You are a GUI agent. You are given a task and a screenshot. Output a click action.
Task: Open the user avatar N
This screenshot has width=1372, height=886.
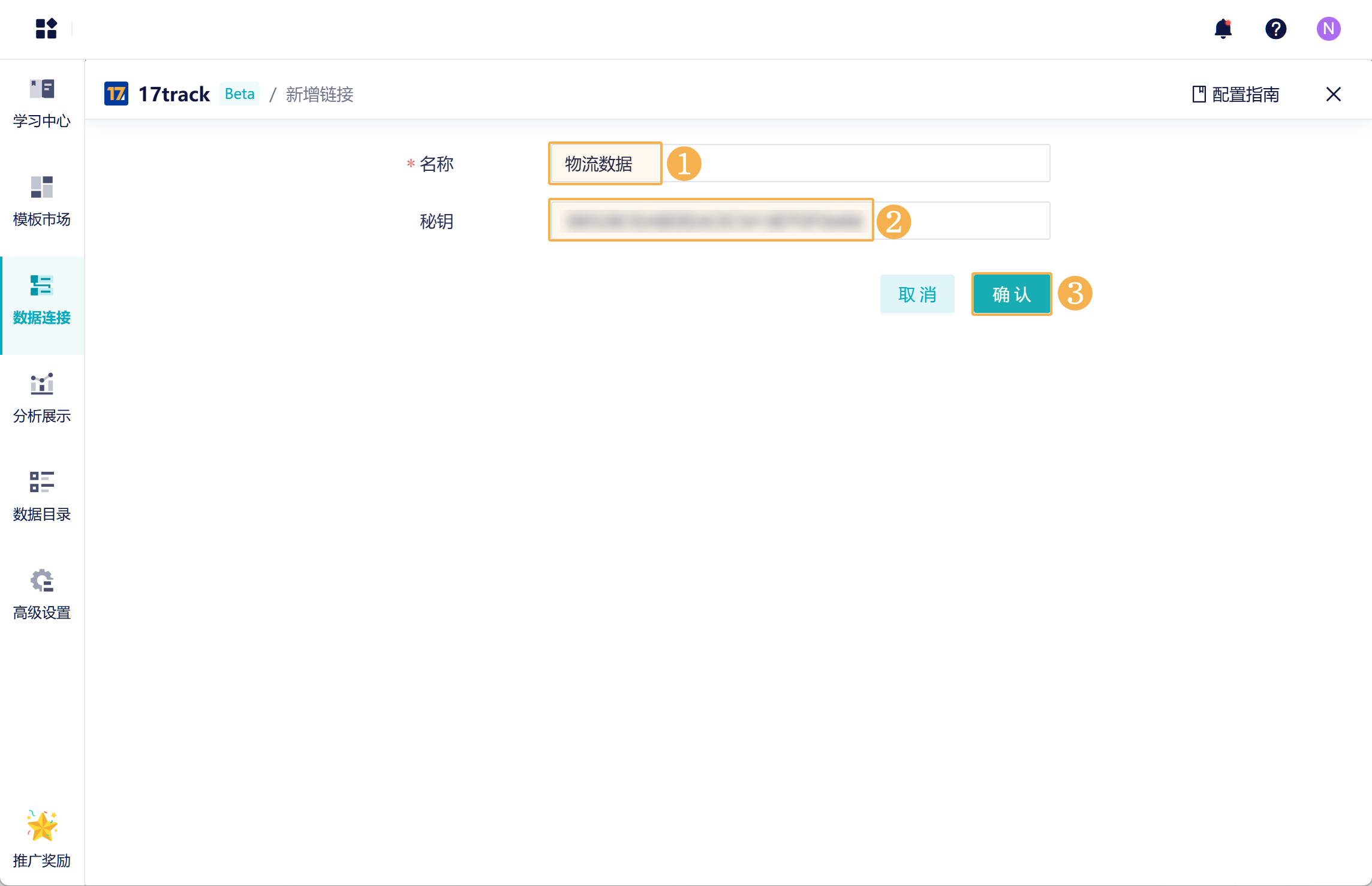click(x=1328, y=29)
